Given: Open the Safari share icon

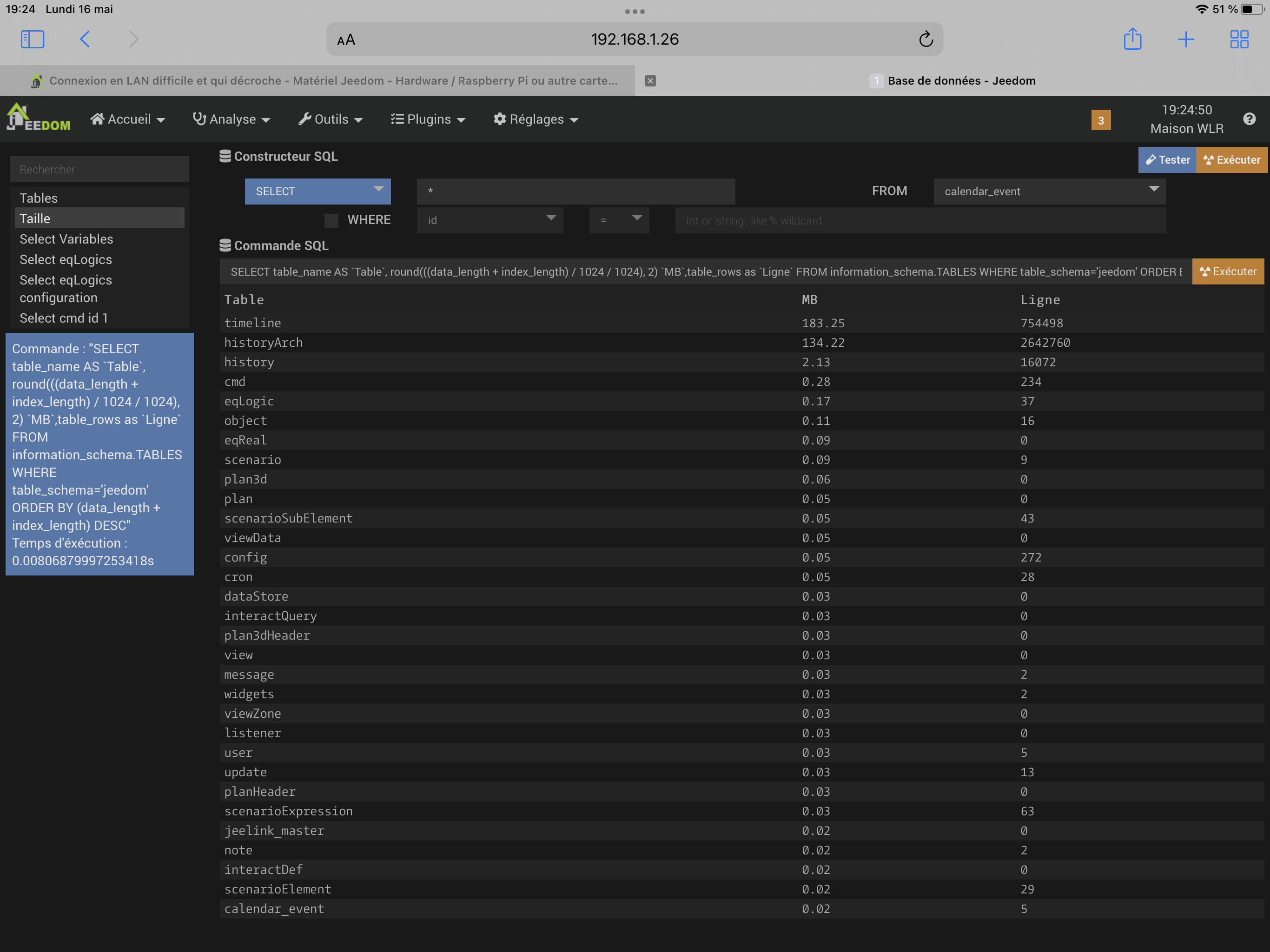Looking at the screenshot, I should [x=1132, y=39].
